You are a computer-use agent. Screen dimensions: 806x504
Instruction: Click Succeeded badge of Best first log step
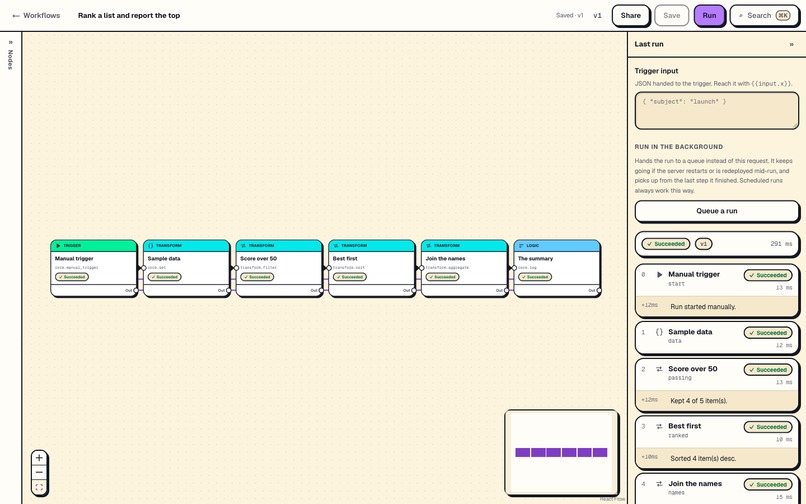click(768, 427)
